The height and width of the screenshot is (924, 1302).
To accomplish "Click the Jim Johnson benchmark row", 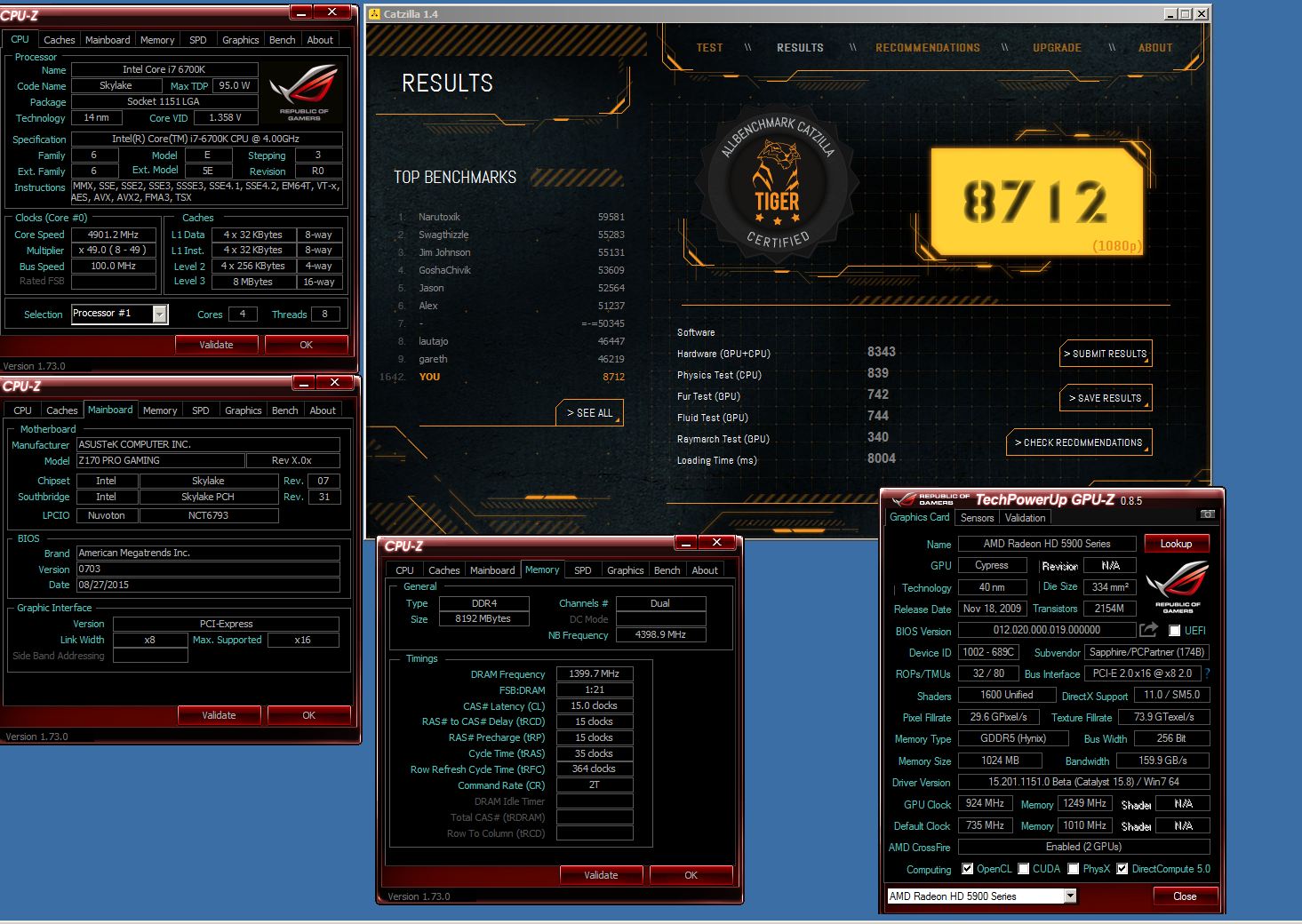I will coord(511,252).
